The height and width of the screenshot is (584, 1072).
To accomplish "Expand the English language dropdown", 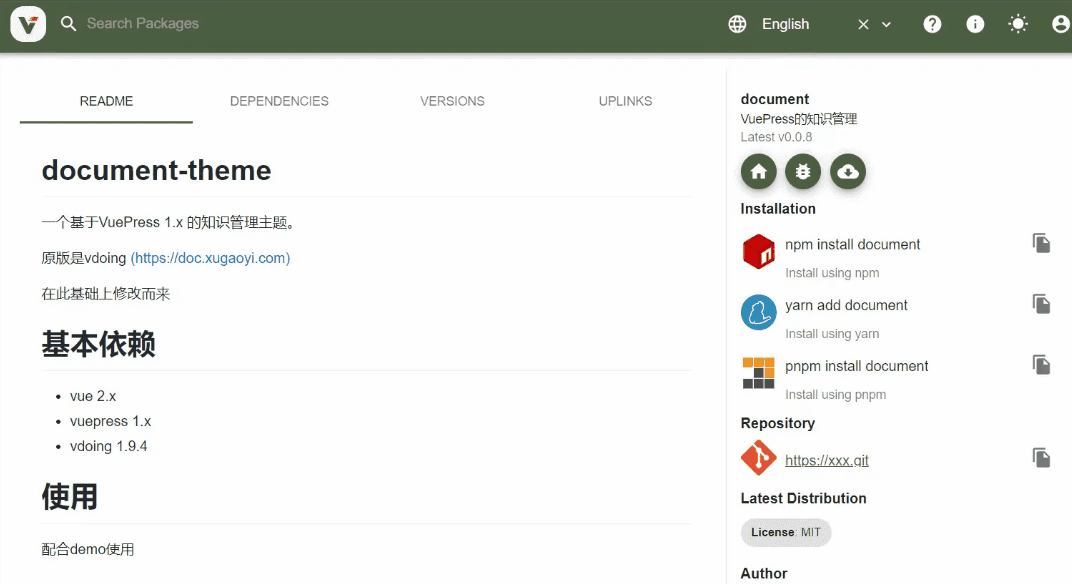I will tap(886, 25).
